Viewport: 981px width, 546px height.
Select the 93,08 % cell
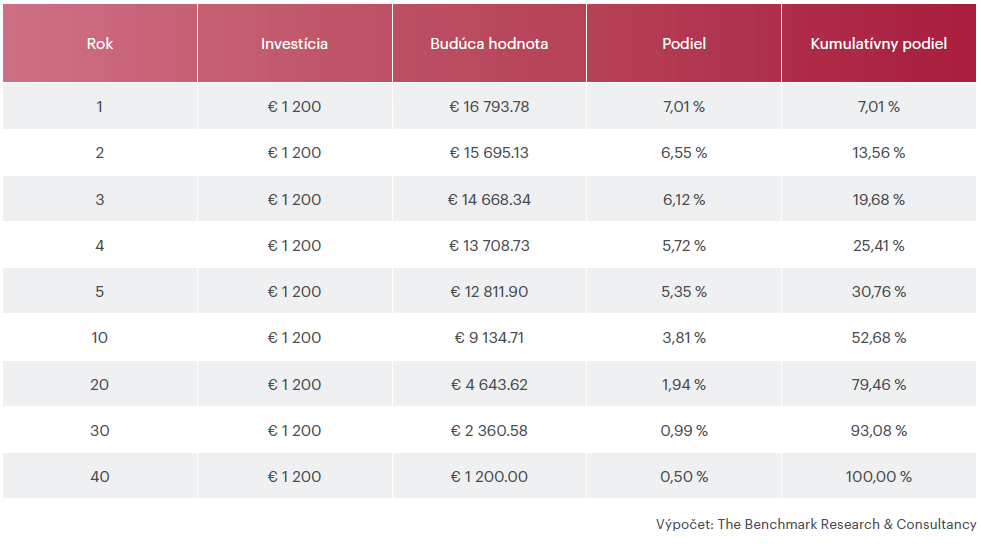pos(878,431)
